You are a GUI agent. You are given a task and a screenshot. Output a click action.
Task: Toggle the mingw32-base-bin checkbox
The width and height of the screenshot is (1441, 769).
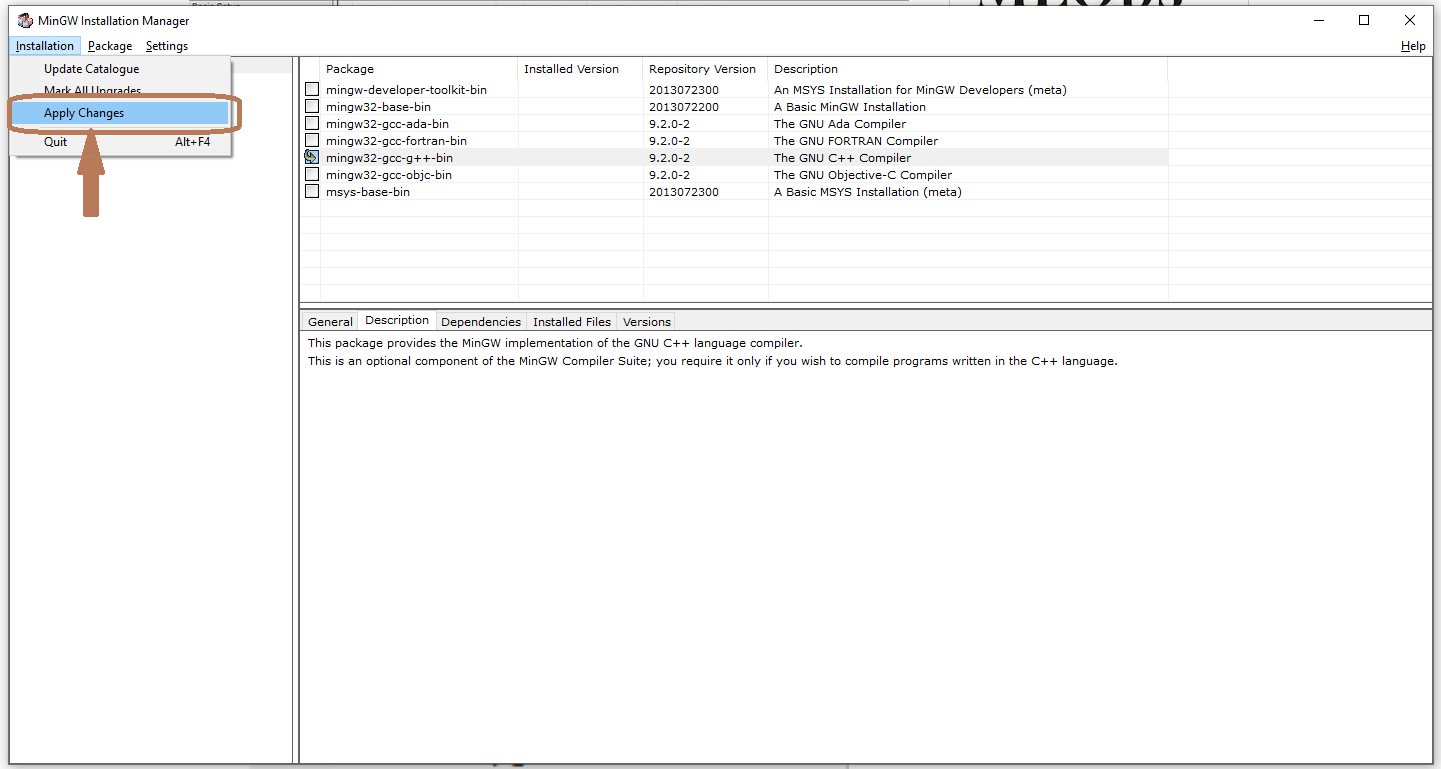(312, 107)
